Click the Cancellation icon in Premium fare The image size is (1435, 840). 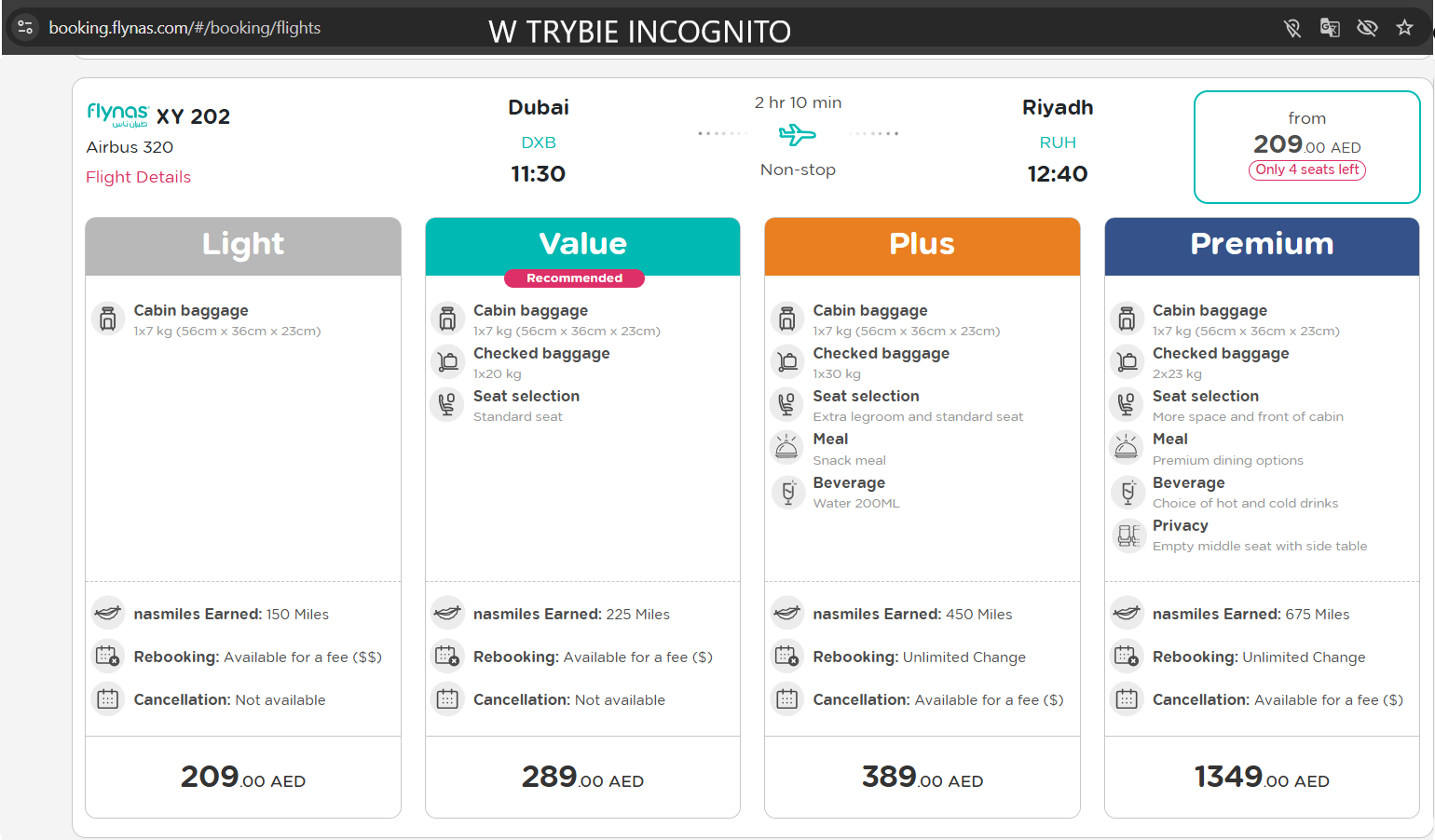(1127, 698)
